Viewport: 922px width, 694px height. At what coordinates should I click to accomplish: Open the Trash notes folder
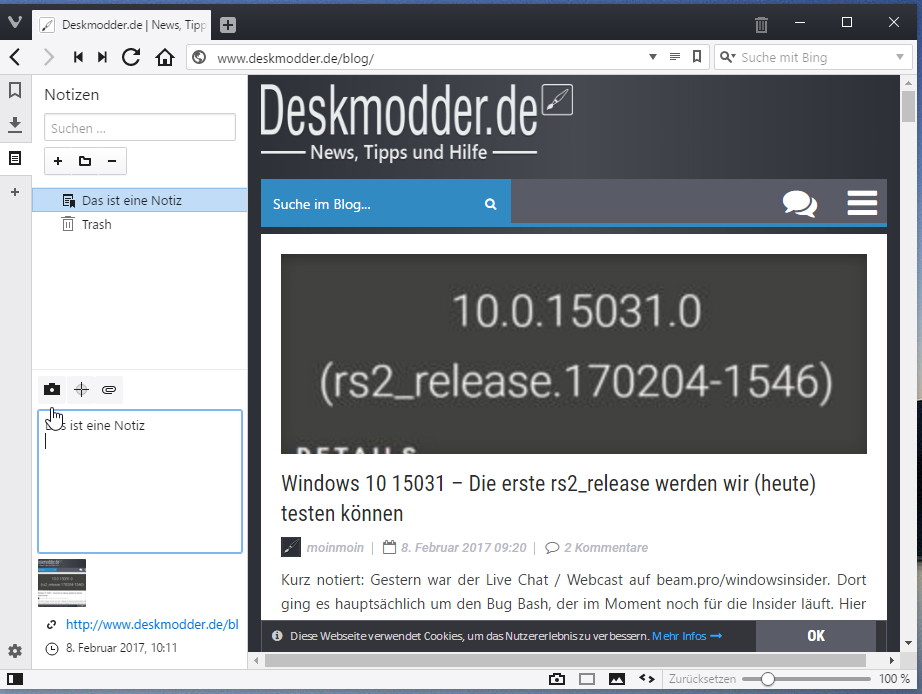click(140, 225)
